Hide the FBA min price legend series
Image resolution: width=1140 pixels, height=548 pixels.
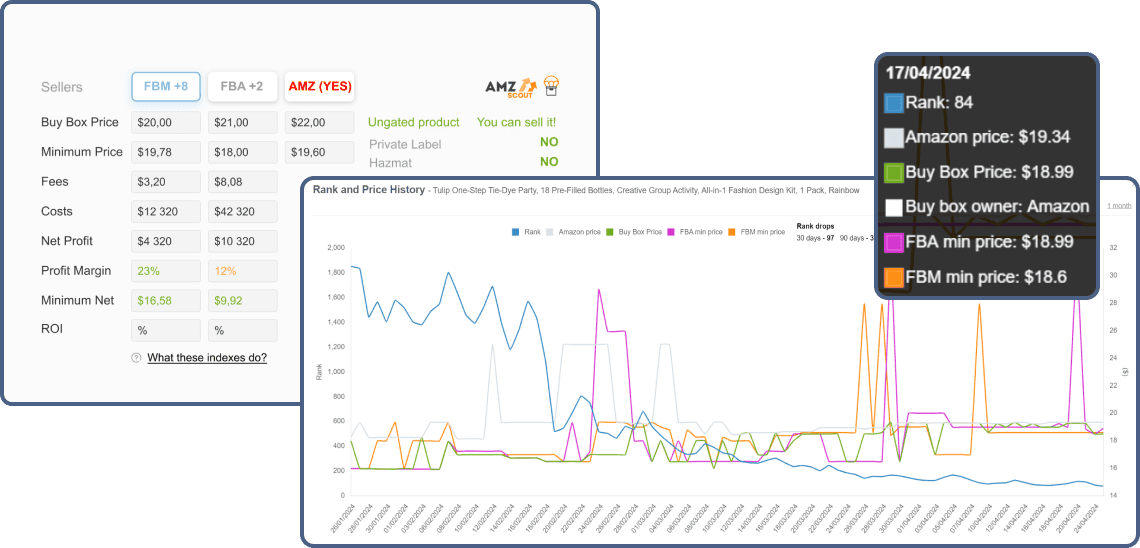coord(695,232)
